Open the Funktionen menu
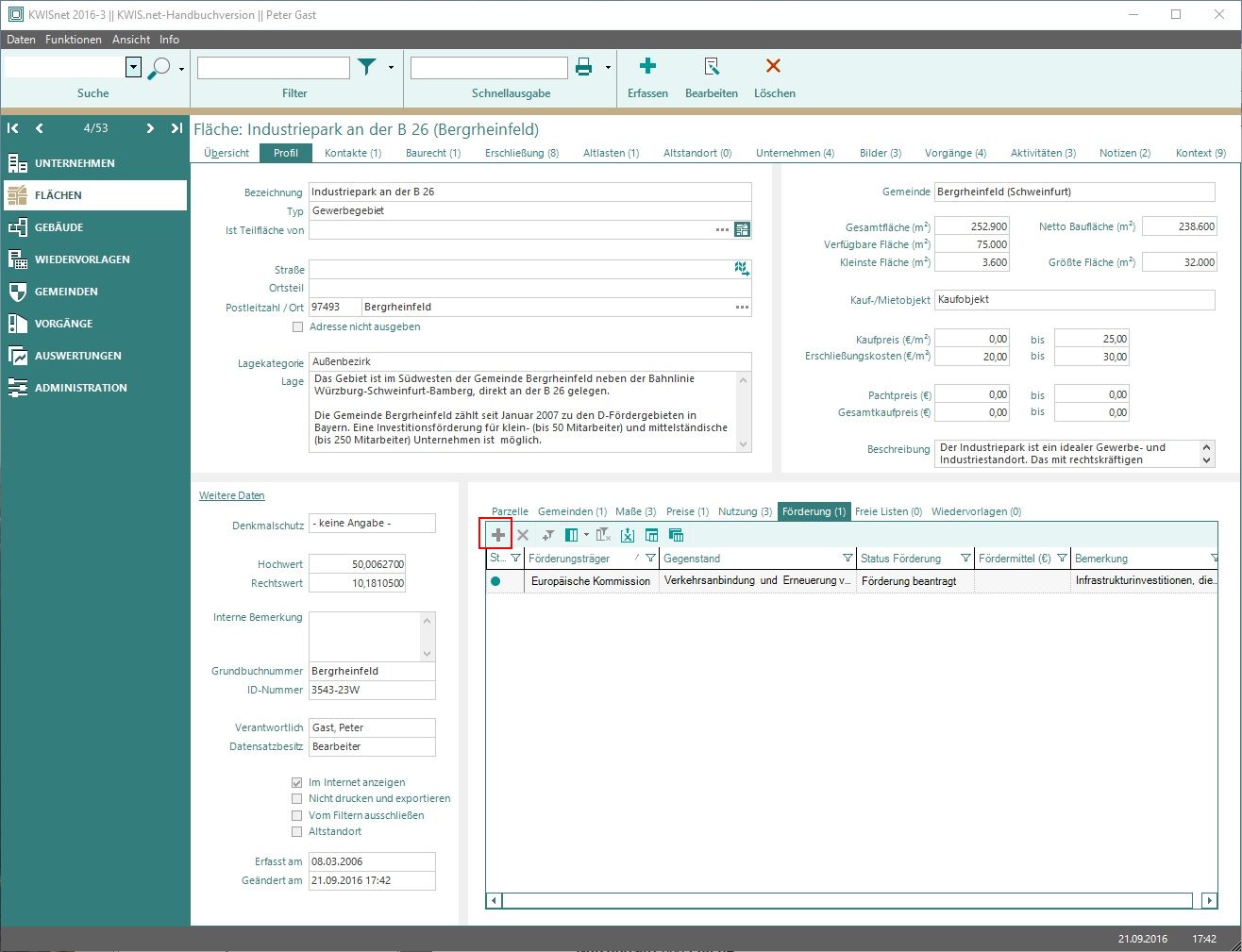The height and width of the screenshot is (952, 1242). point(74,40)
